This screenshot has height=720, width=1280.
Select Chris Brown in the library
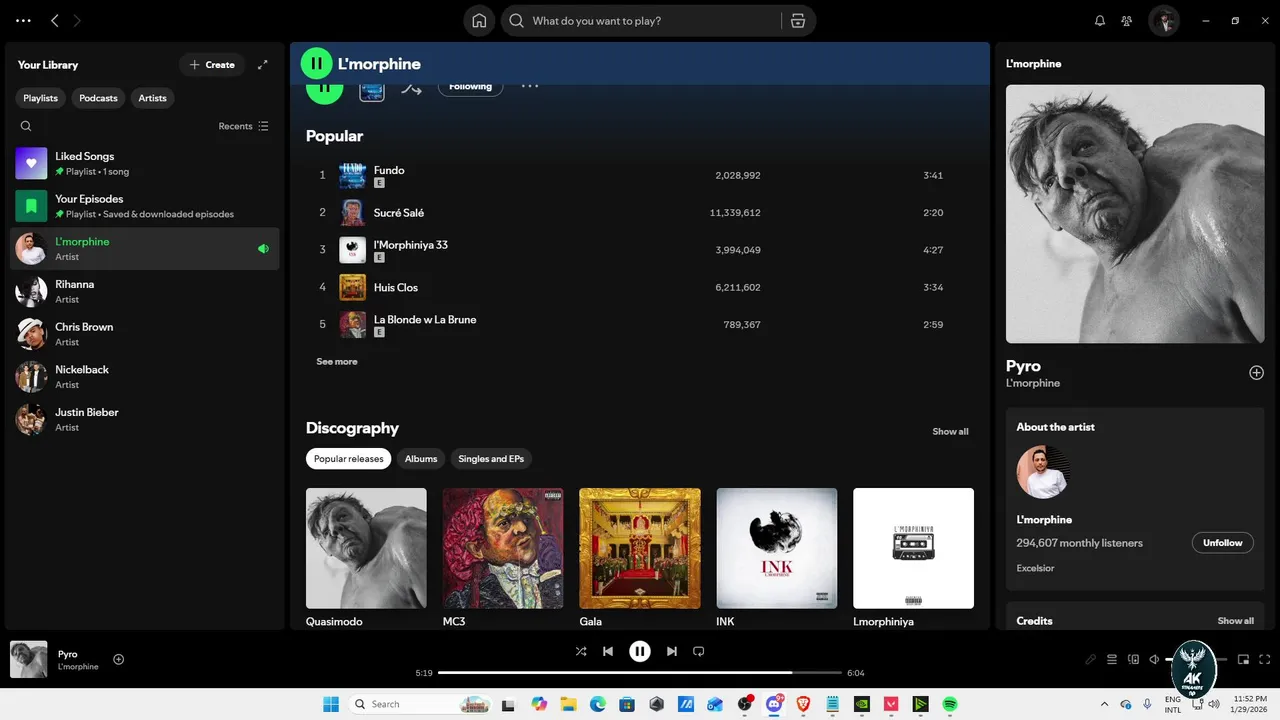tap(145, 334)
